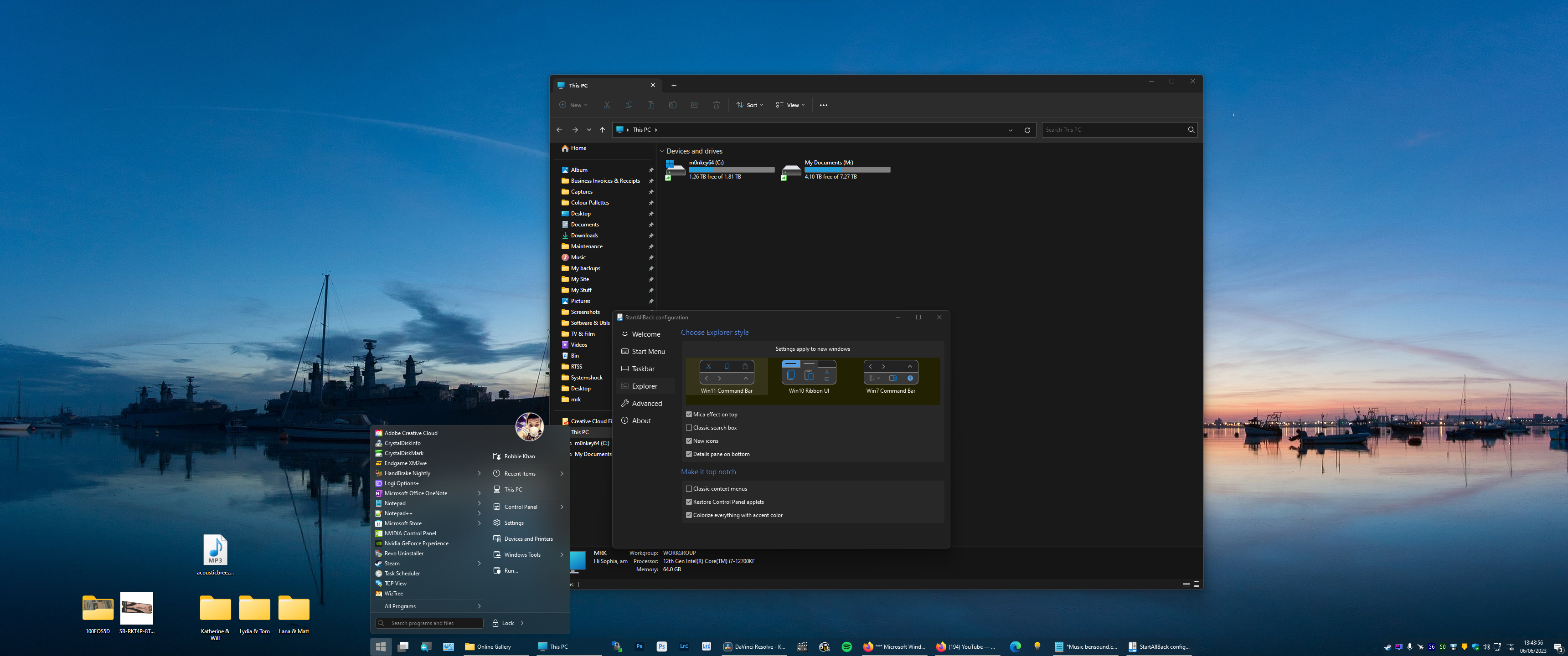Image resolution: width=1568 pixels, height=656 pixels.
Task: Click the Windows Start button
Action: coord(381,646)
